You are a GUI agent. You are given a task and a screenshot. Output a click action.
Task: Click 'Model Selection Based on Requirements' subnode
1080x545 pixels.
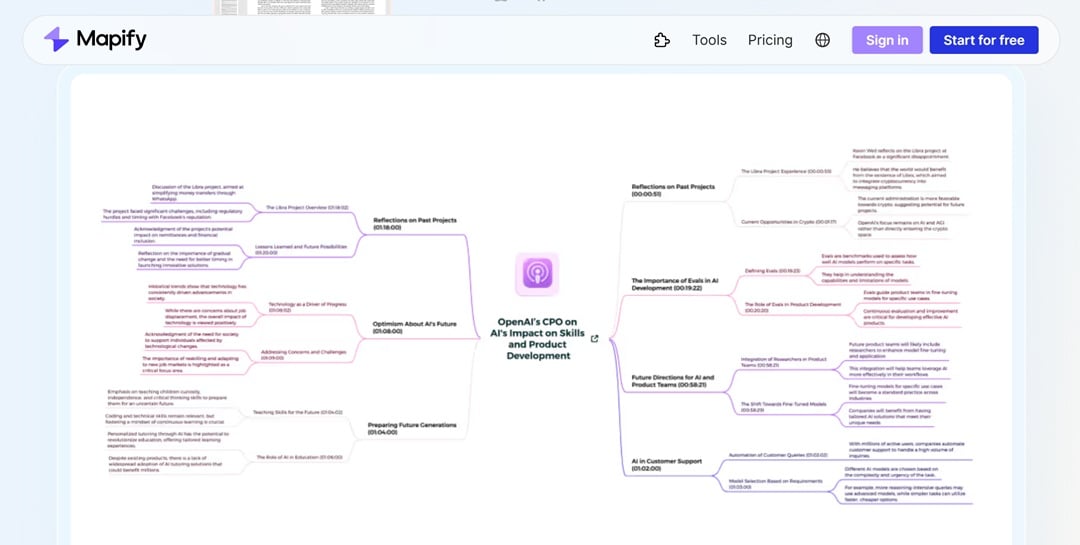tap(776, 484)
